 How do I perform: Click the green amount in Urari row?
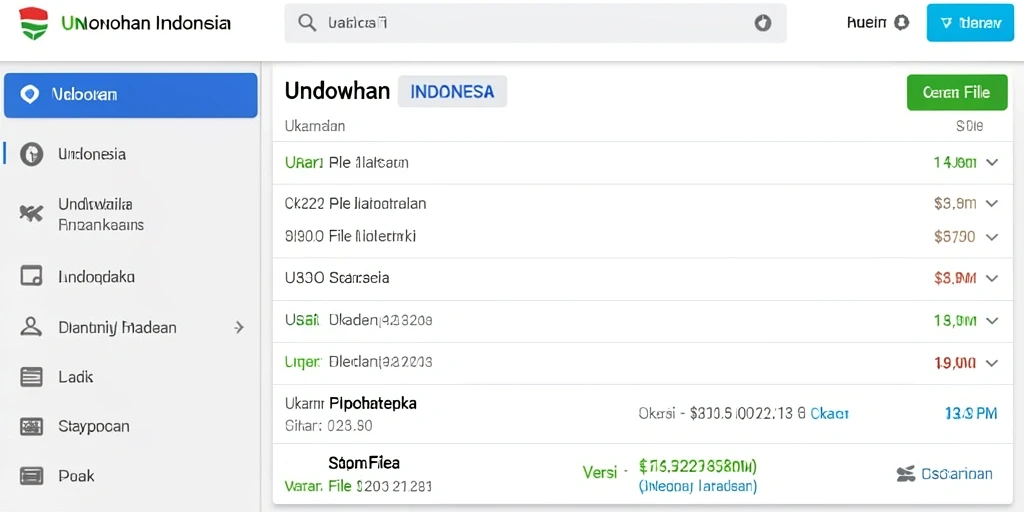pos(955,163)
